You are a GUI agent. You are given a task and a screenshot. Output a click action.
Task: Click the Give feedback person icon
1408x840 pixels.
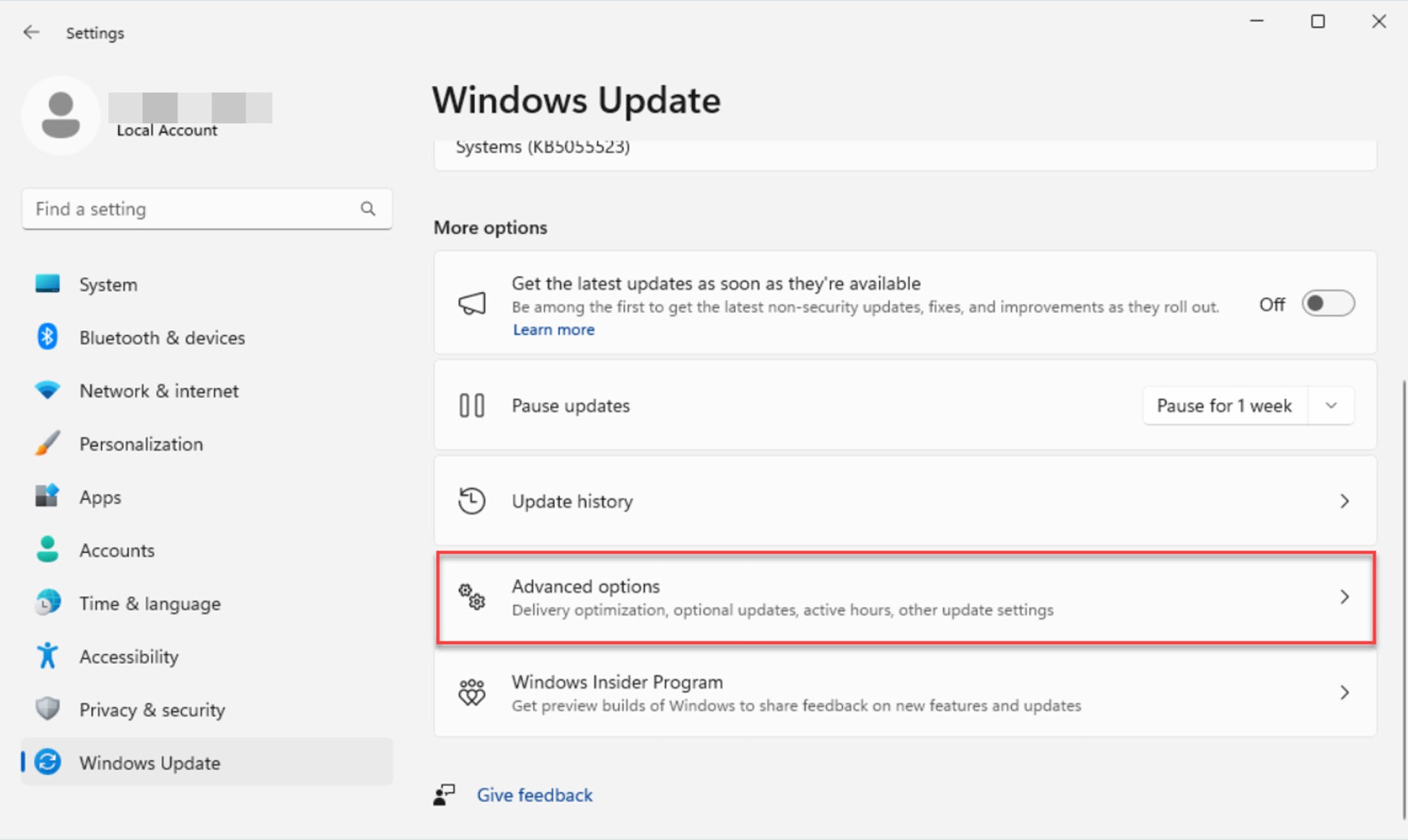(x=444, y=795)
